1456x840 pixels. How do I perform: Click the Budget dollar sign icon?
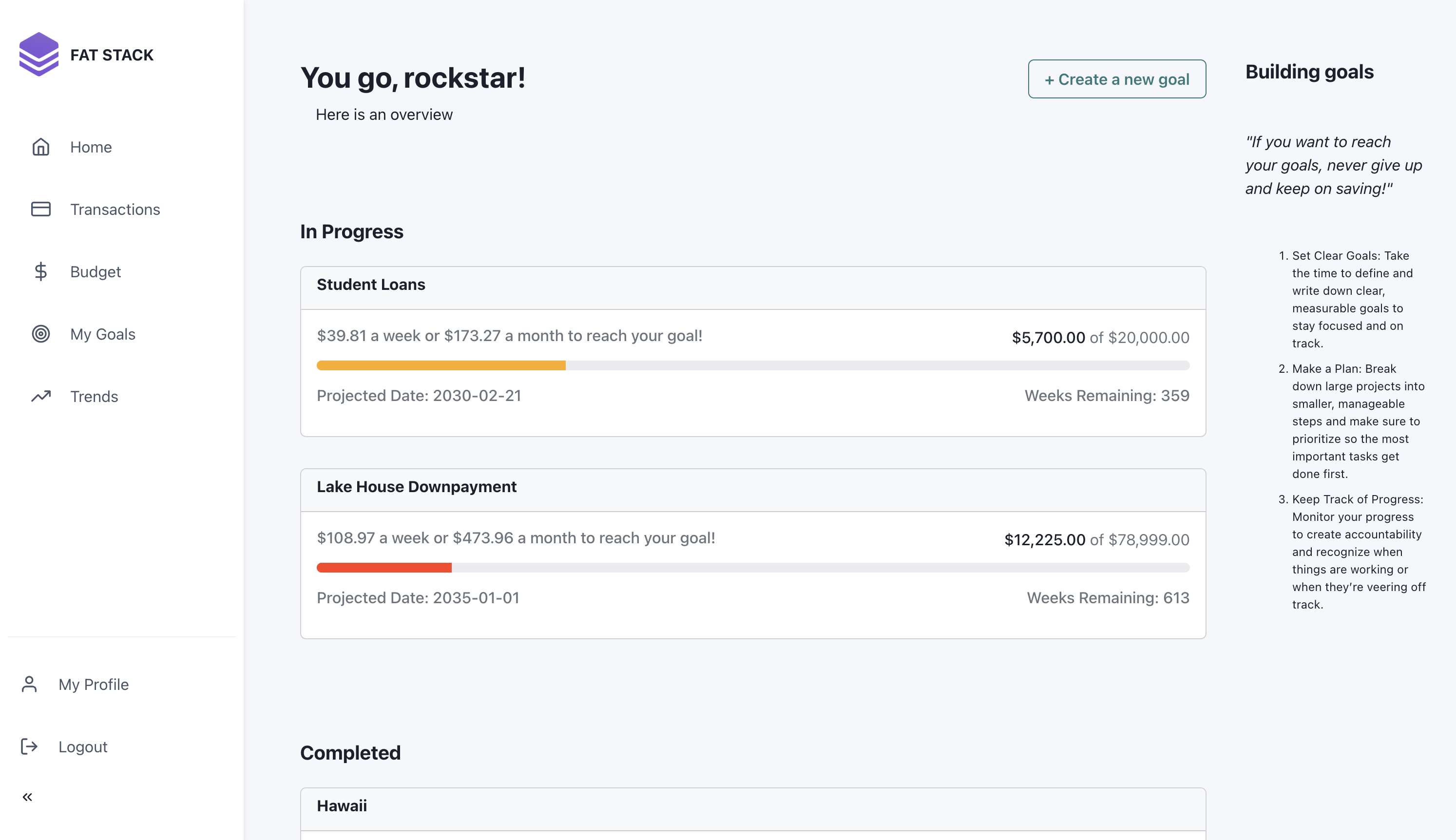(40, 271)
